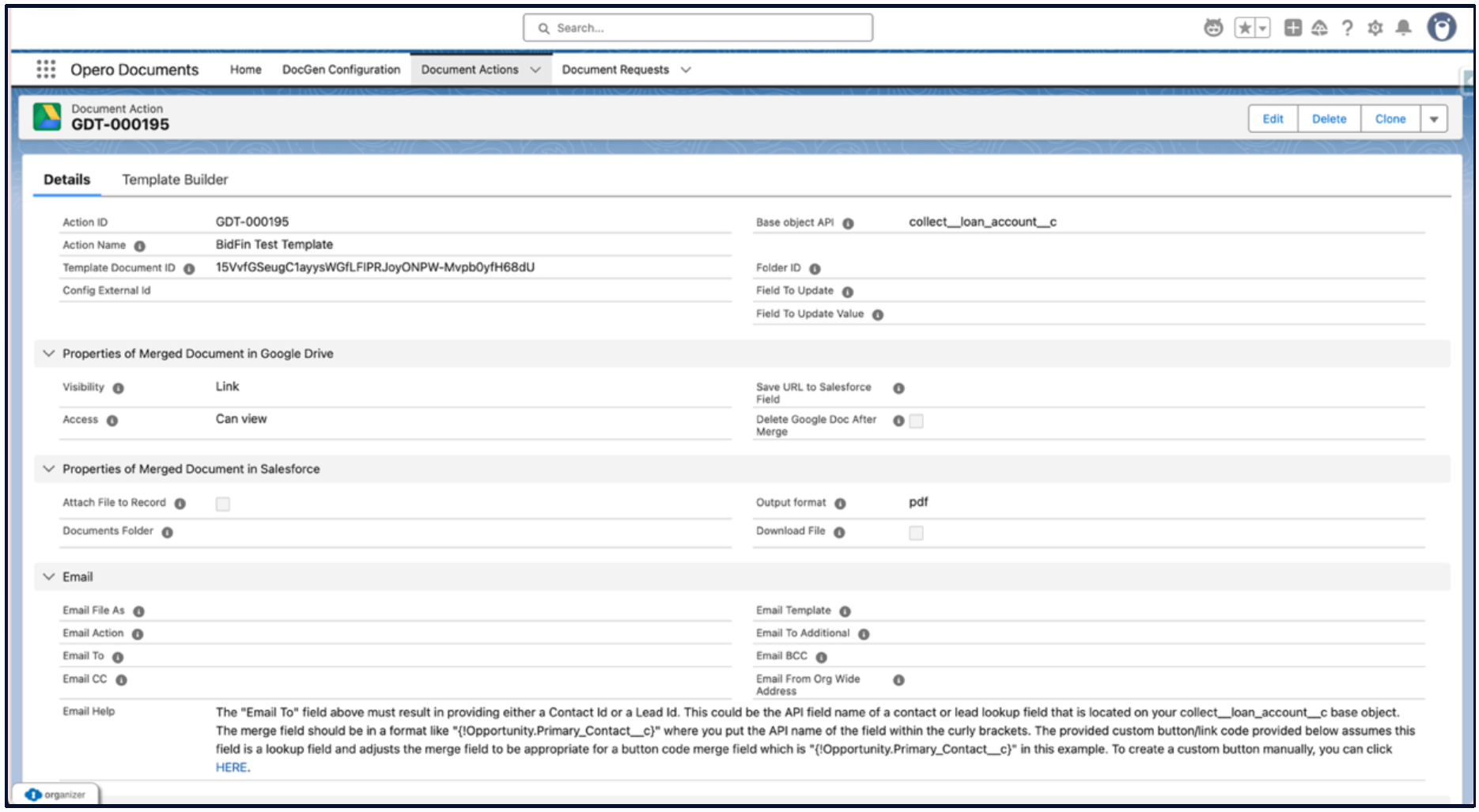Click the 'pdf' Output format value
1479x812 pixels.
pos(918,502)
